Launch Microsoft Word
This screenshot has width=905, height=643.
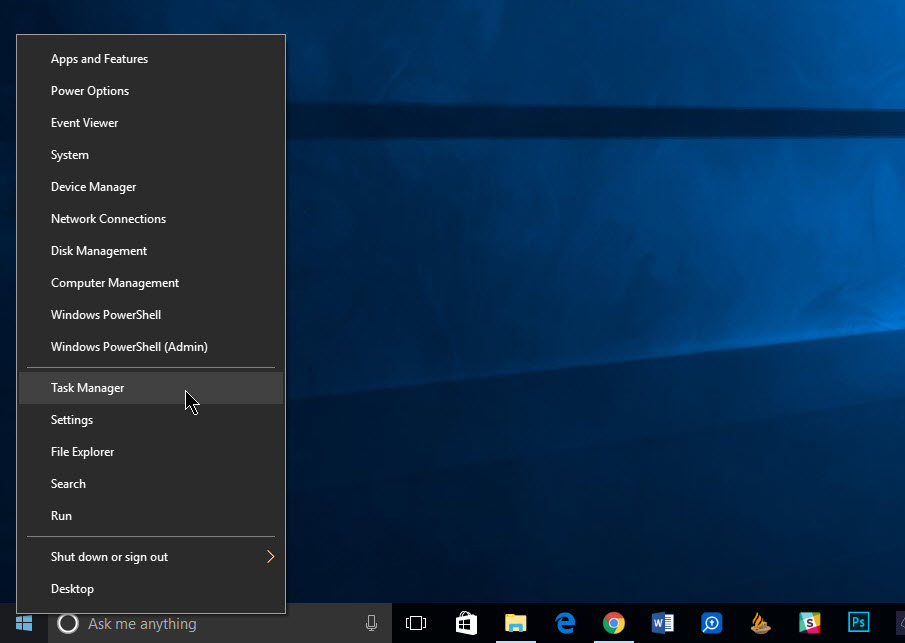pyautogui.click(x=662, y=622)
